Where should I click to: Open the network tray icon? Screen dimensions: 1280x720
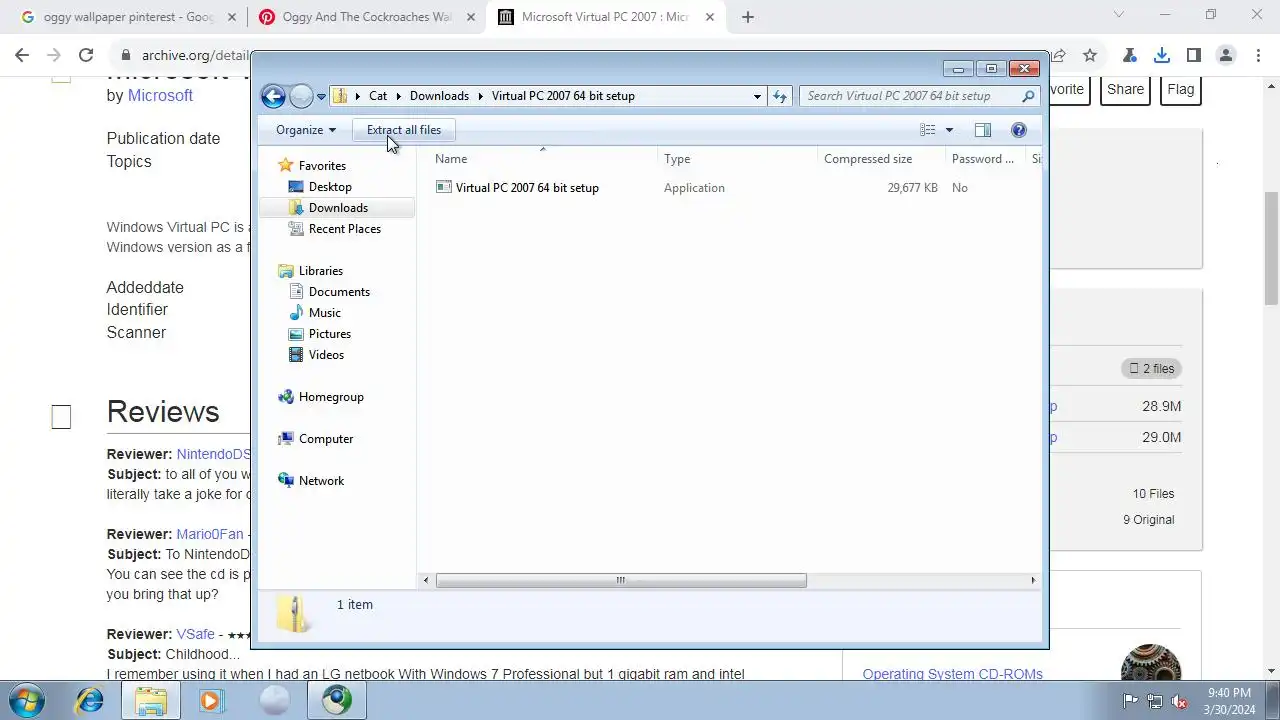point(1155,701)
